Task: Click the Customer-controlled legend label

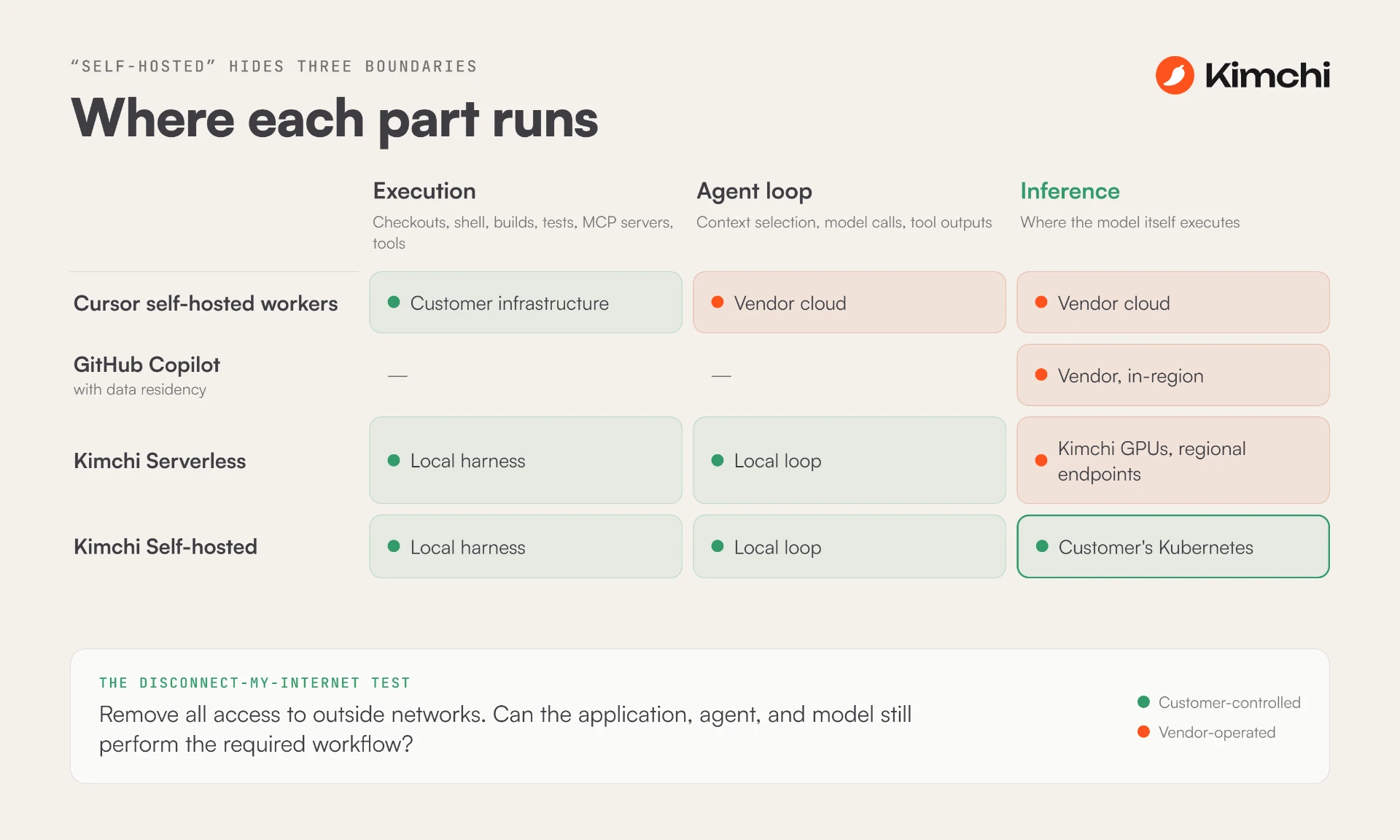Action: 1229,703
